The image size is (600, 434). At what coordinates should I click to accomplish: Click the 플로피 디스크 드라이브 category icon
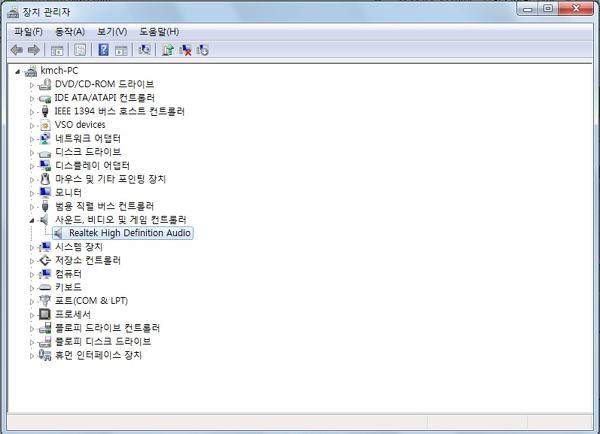(45, 342)
